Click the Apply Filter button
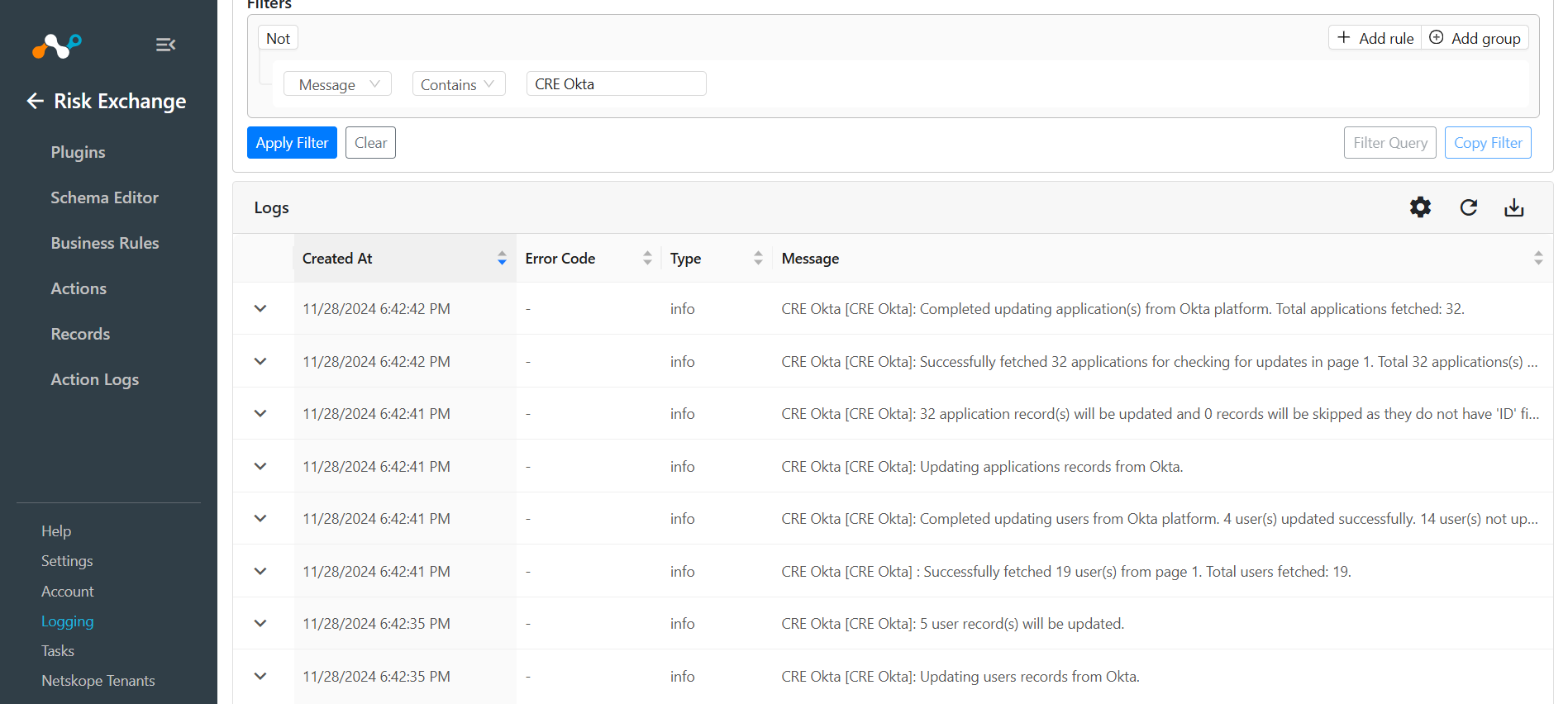Screen dimensions: 1568x704 tap(292, 142)
